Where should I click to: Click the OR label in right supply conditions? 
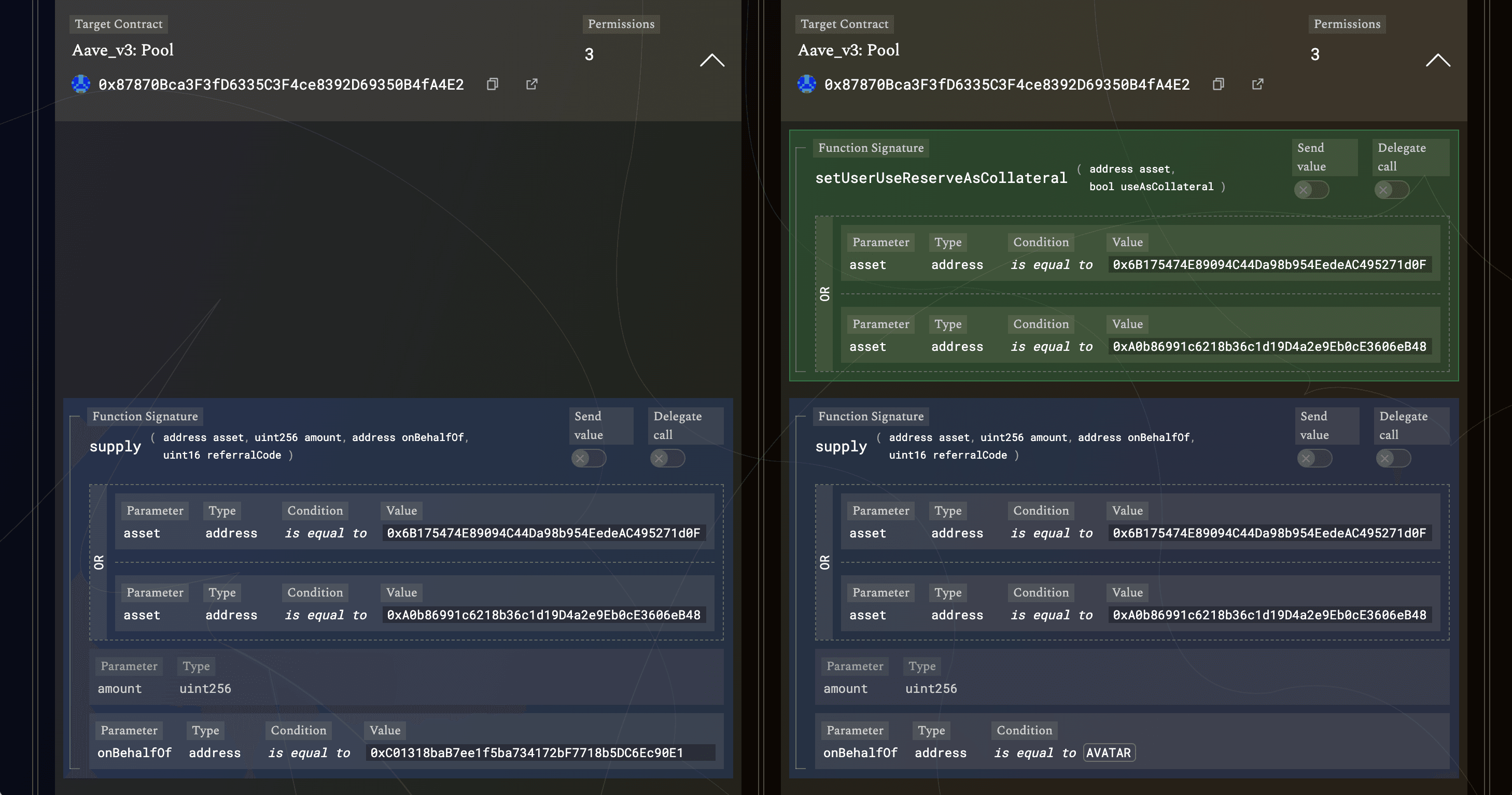[824, 563]
